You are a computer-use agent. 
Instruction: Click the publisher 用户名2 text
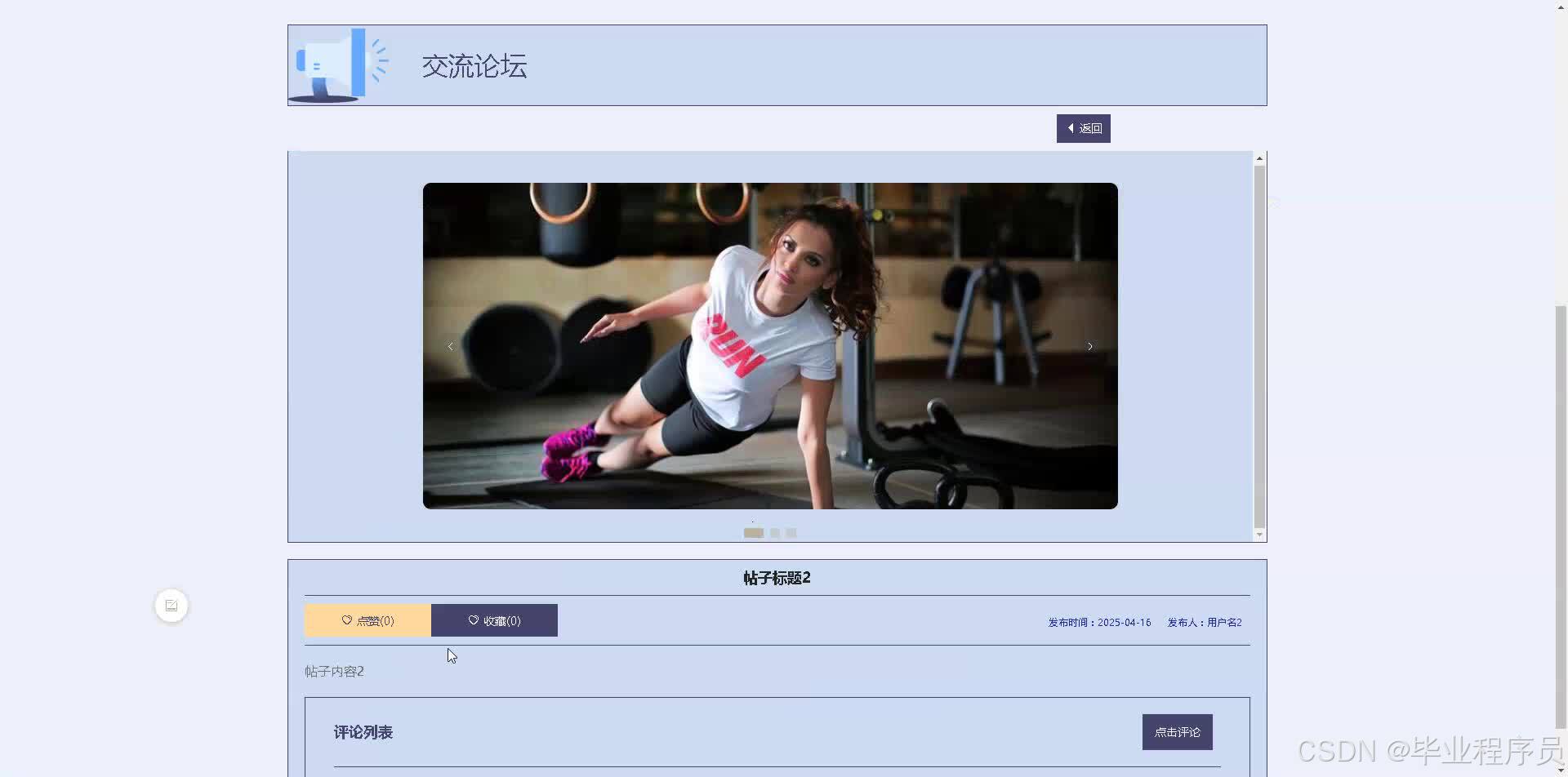[1205, 623]
